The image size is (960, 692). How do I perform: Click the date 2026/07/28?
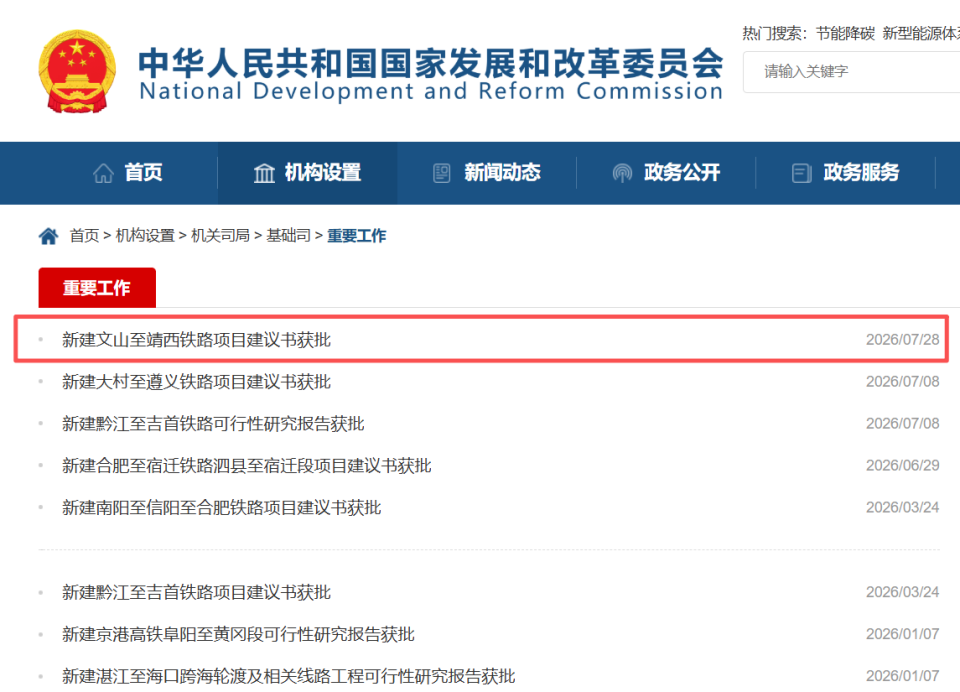tap(902, 340)
